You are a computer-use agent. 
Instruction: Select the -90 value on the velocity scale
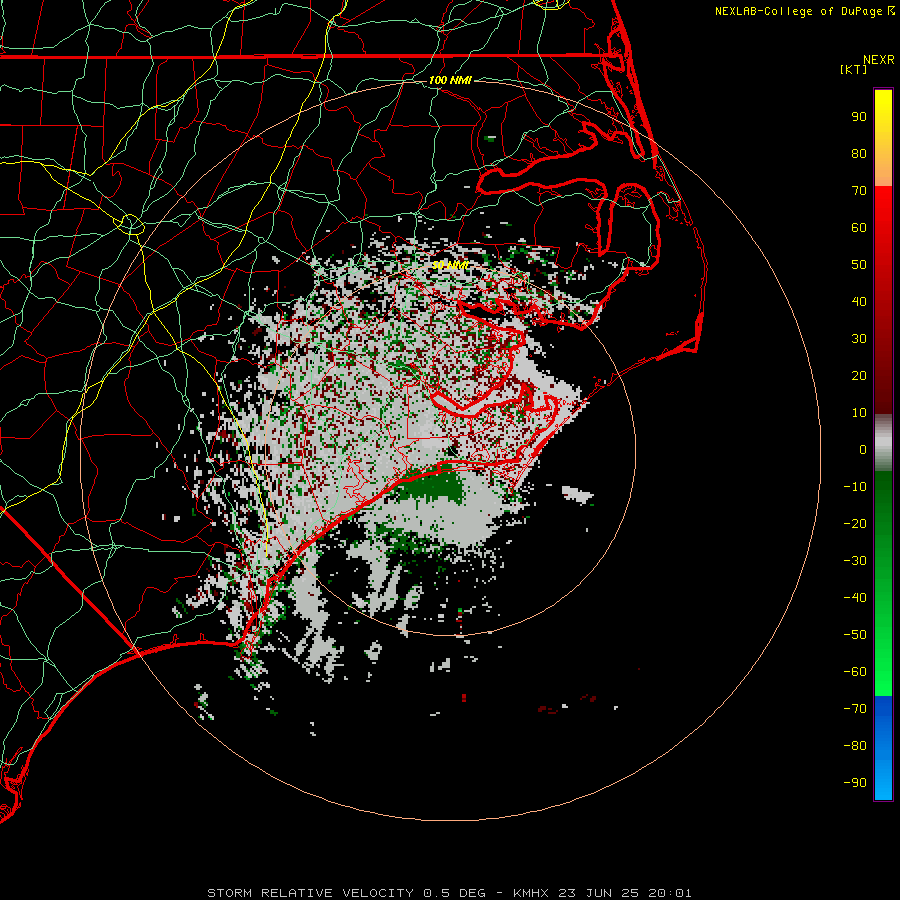[855, 783]
